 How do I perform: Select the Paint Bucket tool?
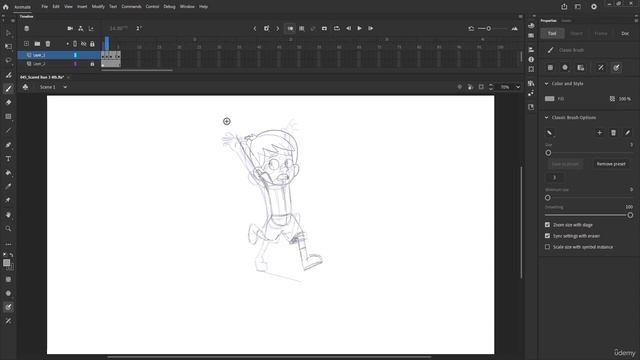pos(8,173)
